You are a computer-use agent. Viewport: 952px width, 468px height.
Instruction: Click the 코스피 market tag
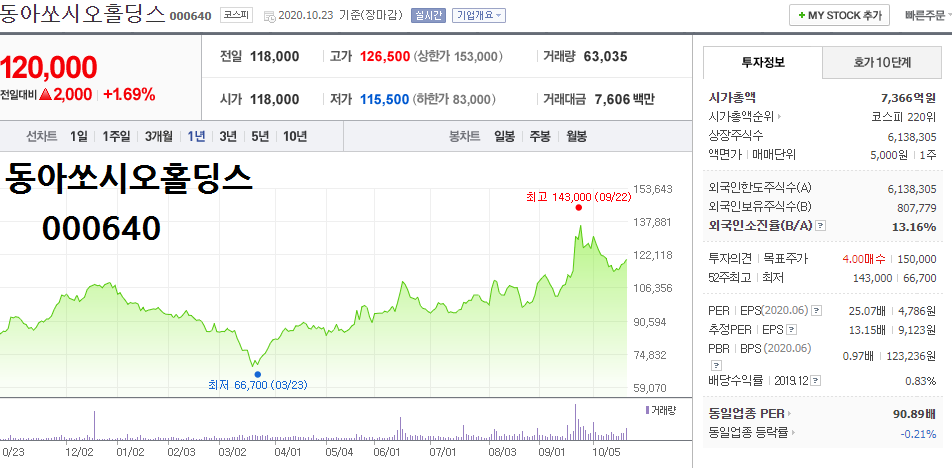(236, 15)
